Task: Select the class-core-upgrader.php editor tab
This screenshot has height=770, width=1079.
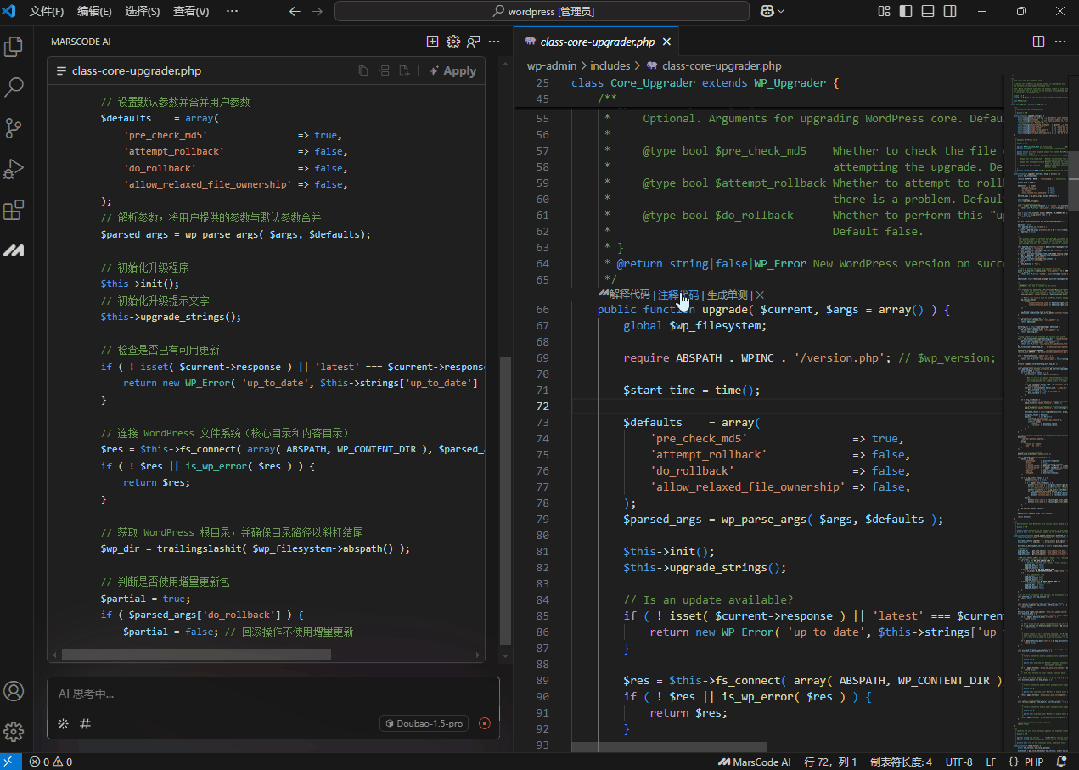Action: [x=597, y=42]
